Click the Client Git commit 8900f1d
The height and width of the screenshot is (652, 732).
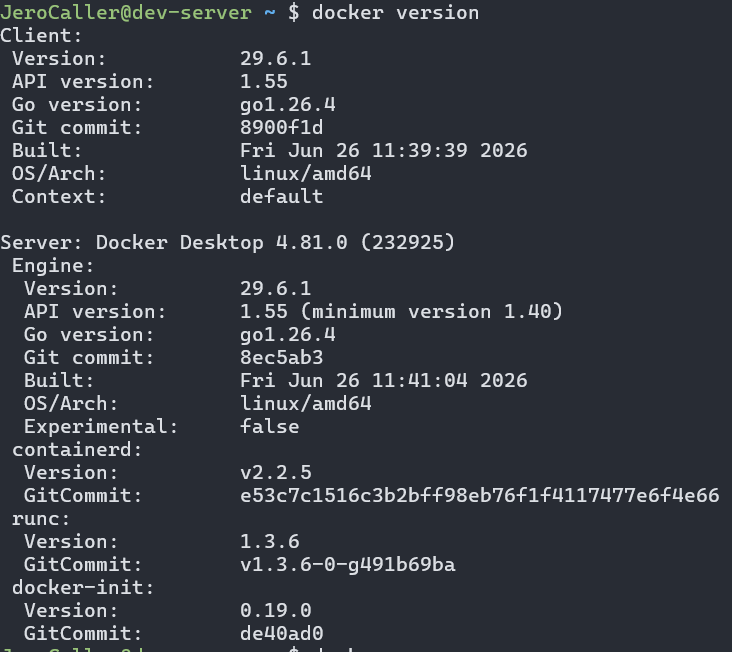(x=282, y=127)
